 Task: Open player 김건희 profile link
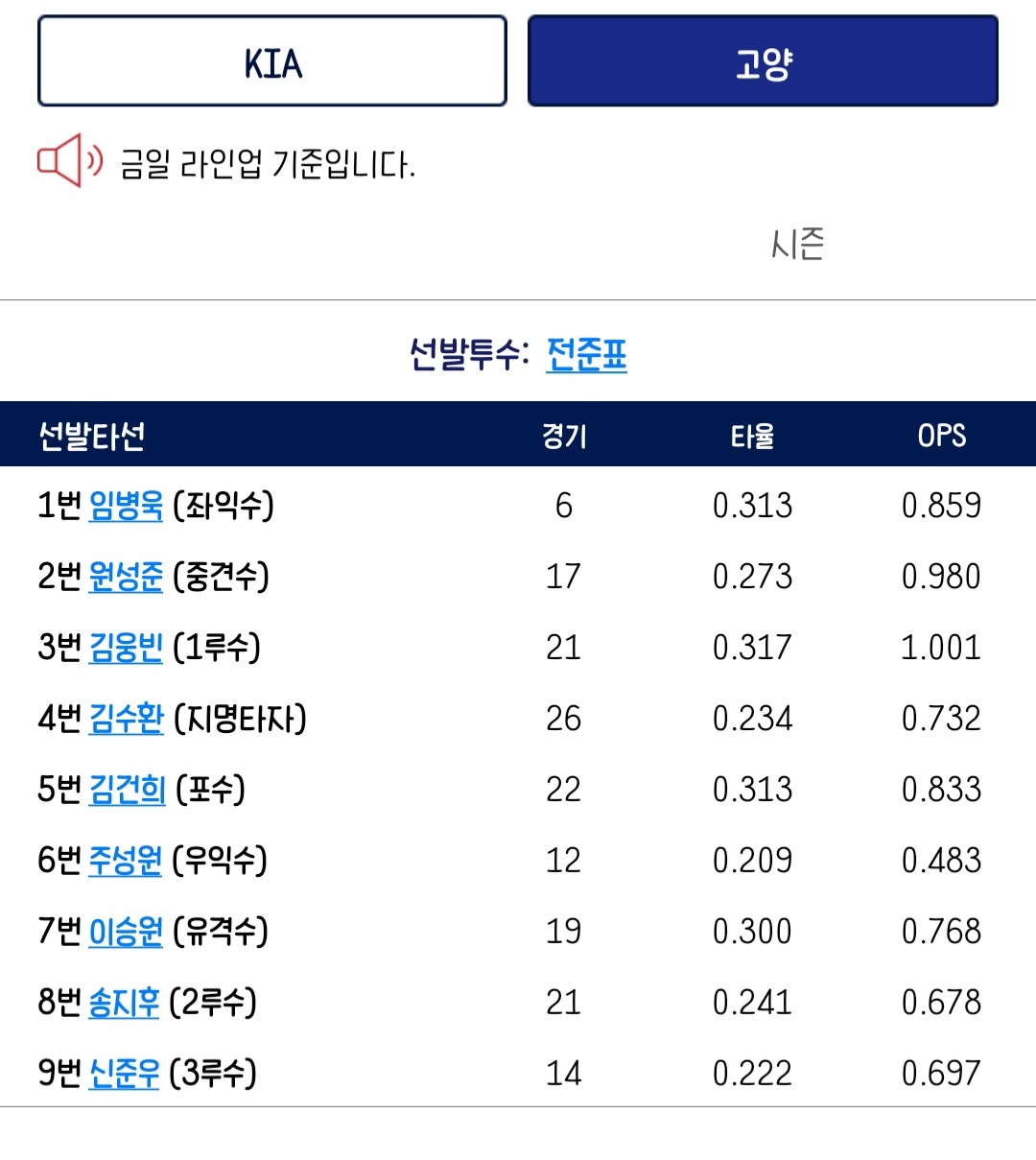click(x=127, y=790)
